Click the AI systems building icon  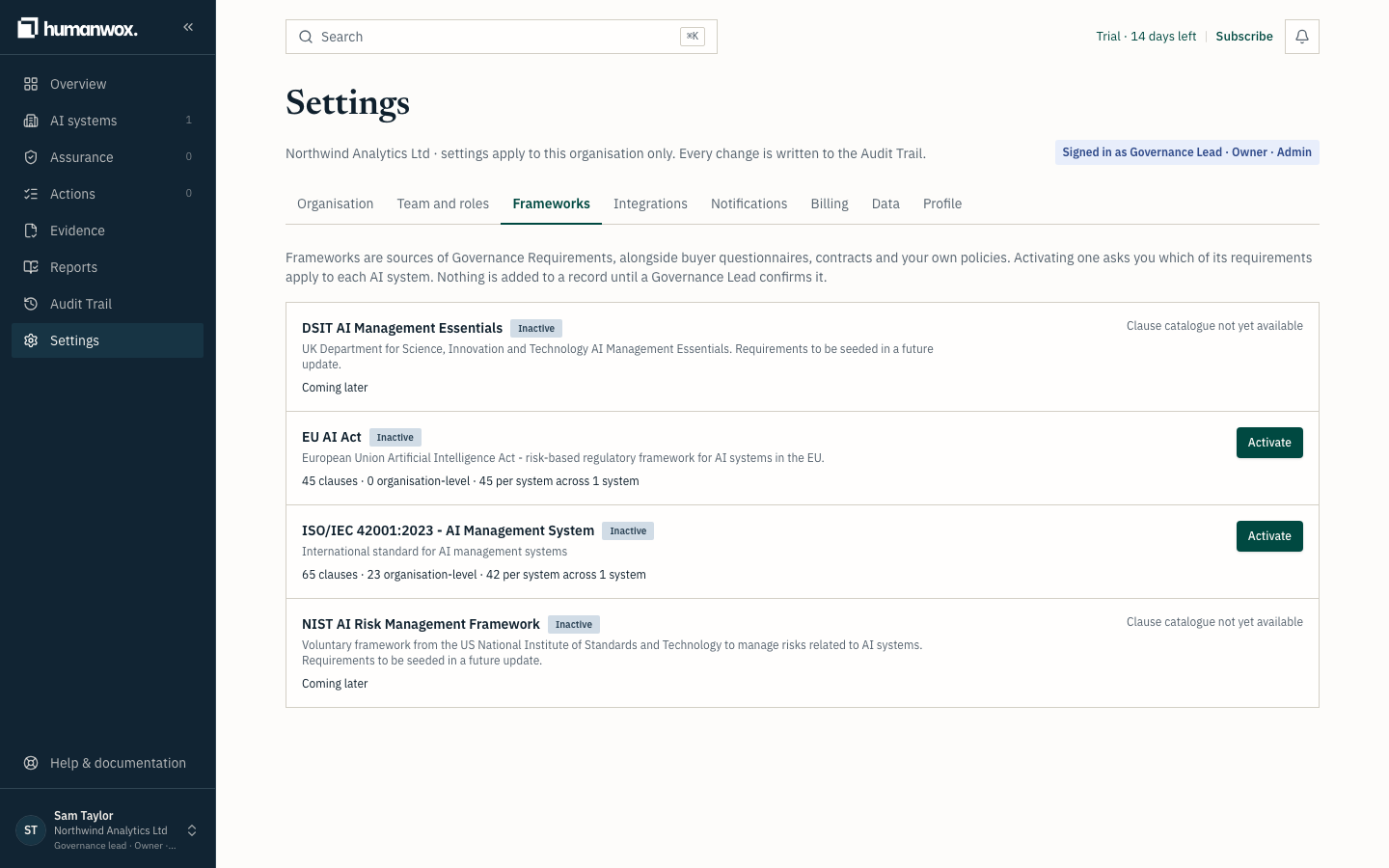pyautogui.click(x=31, y=121)
